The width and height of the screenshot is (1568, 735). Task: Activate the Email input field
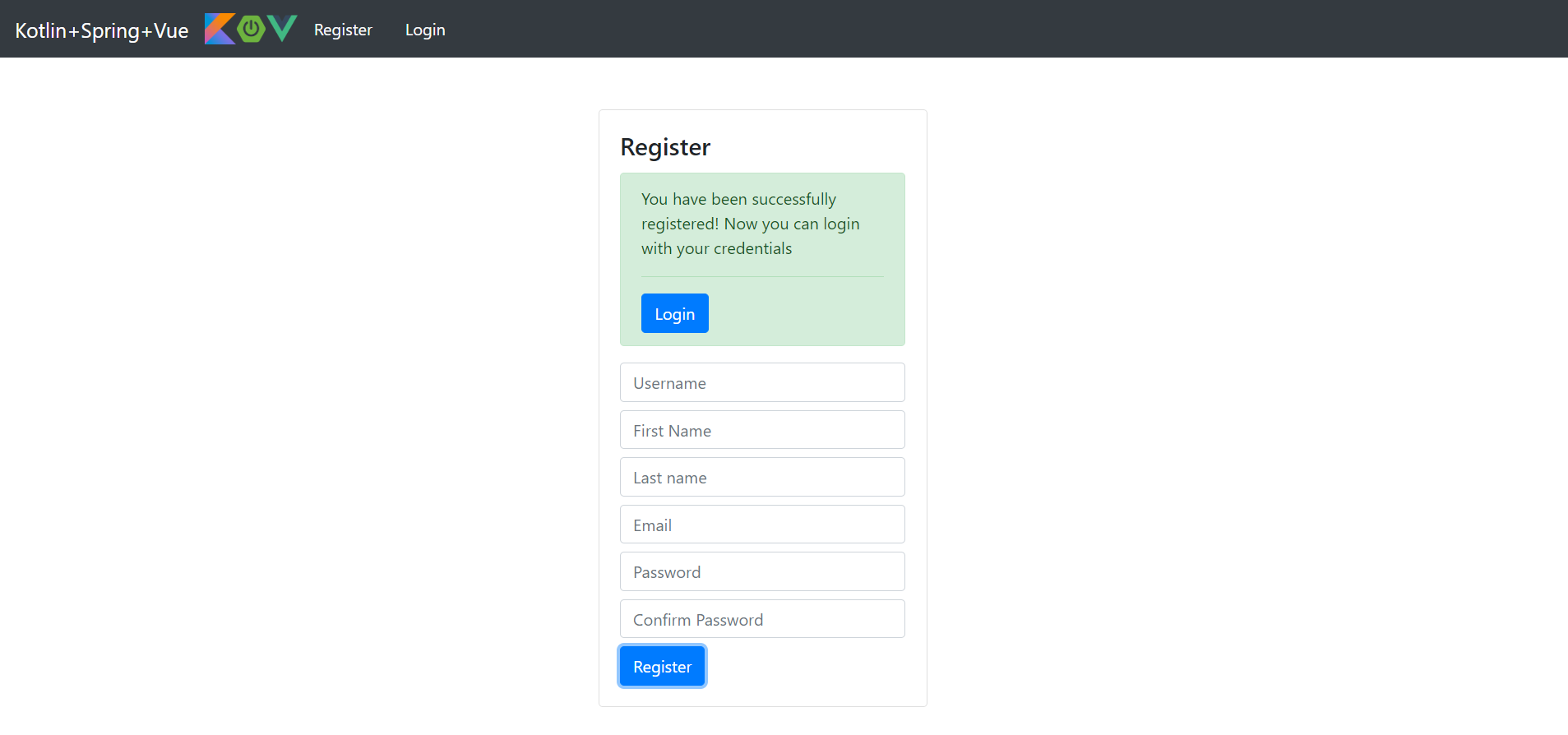point(762,525)
